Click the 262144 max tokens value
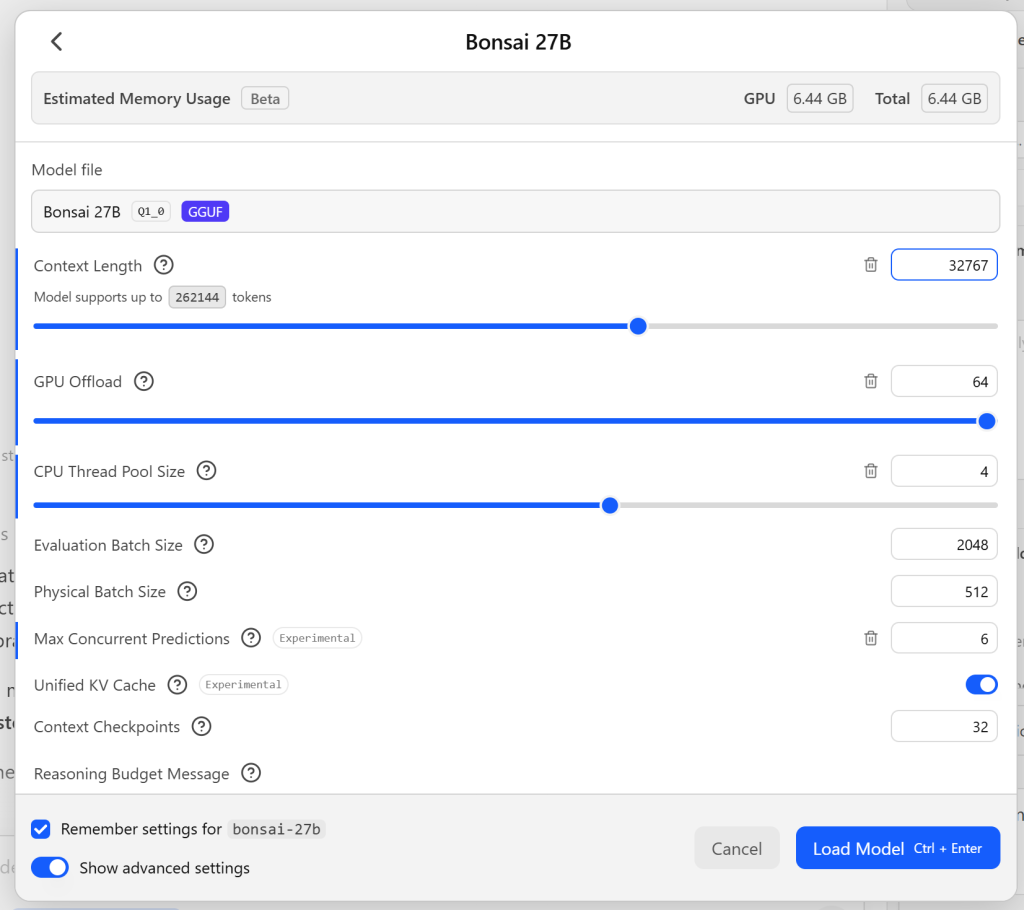1024x910 pixels. coord(197,297)
